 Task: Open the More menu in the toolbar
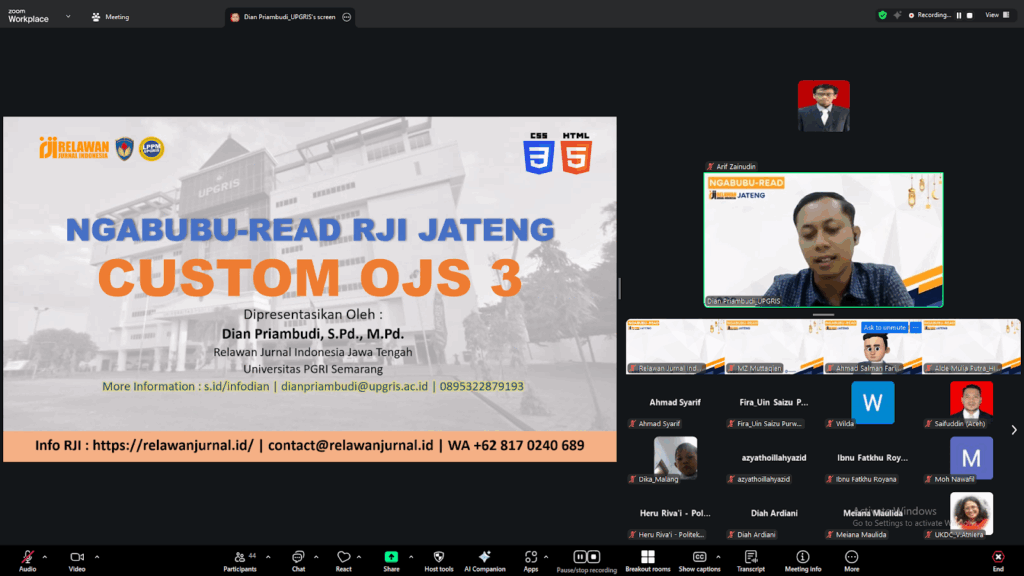tap(851, 558)
